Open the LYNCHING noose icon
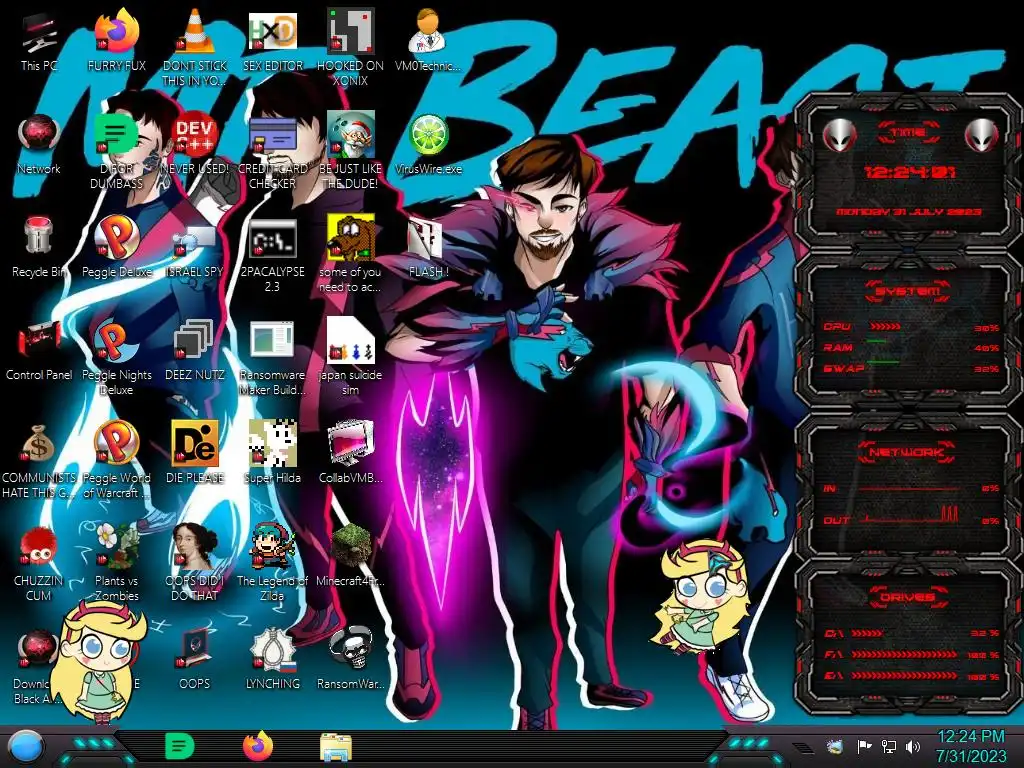 pyautogui.click(x=272, y=658)
